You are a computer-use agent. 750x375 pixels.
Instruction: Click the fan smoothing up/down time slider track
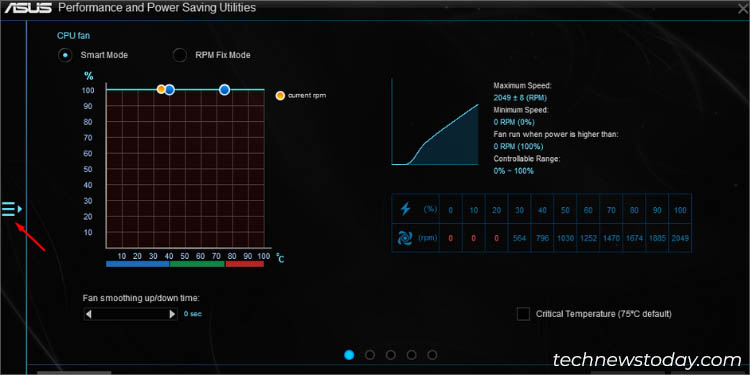[x=131, y=314]
